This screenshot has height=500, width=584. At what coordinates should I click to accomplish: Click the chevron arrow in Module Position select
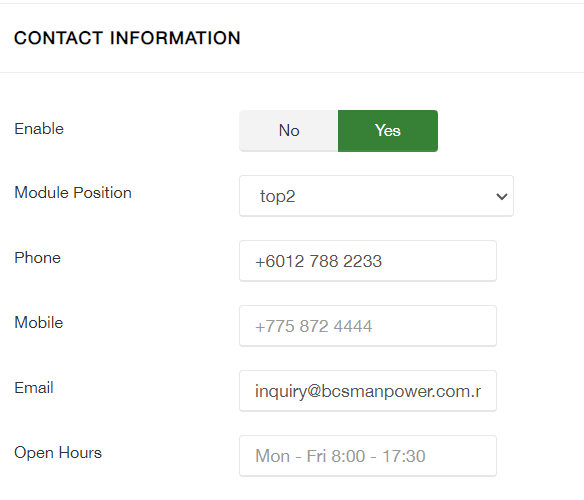(502, 196)
